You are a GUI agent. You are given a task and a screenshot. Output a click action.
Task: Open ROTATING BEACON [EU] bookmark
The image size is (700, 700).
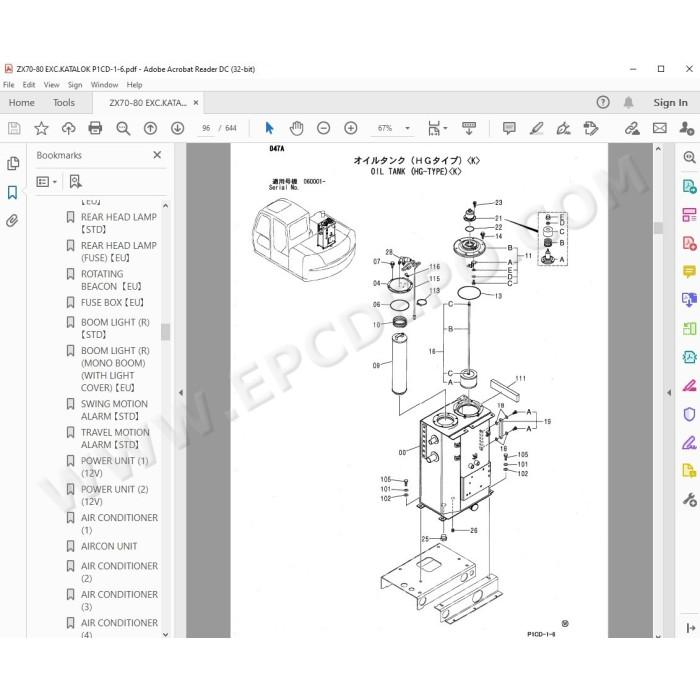111,280
